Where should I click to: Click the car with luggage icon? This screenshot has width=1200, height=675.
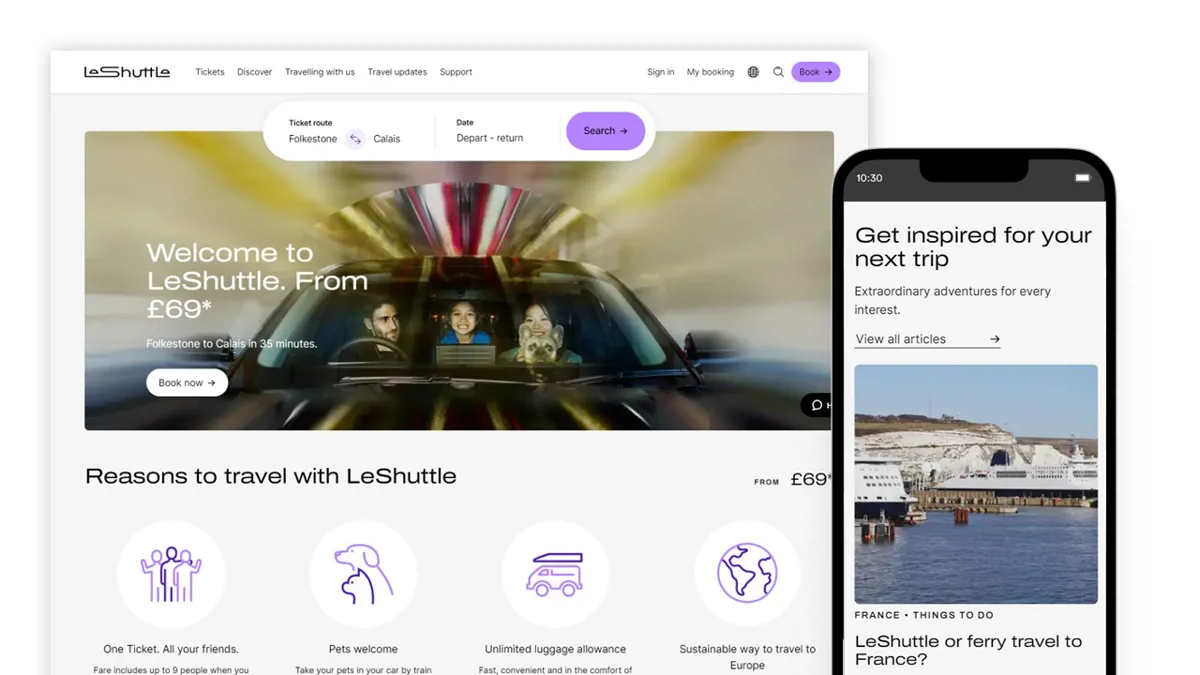(x=555, y=574)
